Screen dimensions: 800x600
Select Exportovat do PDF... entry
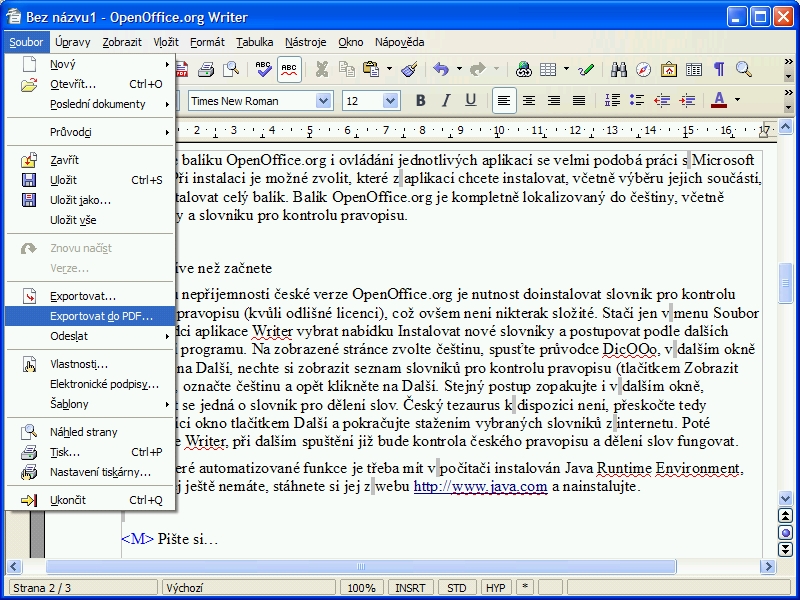point(90,316)
